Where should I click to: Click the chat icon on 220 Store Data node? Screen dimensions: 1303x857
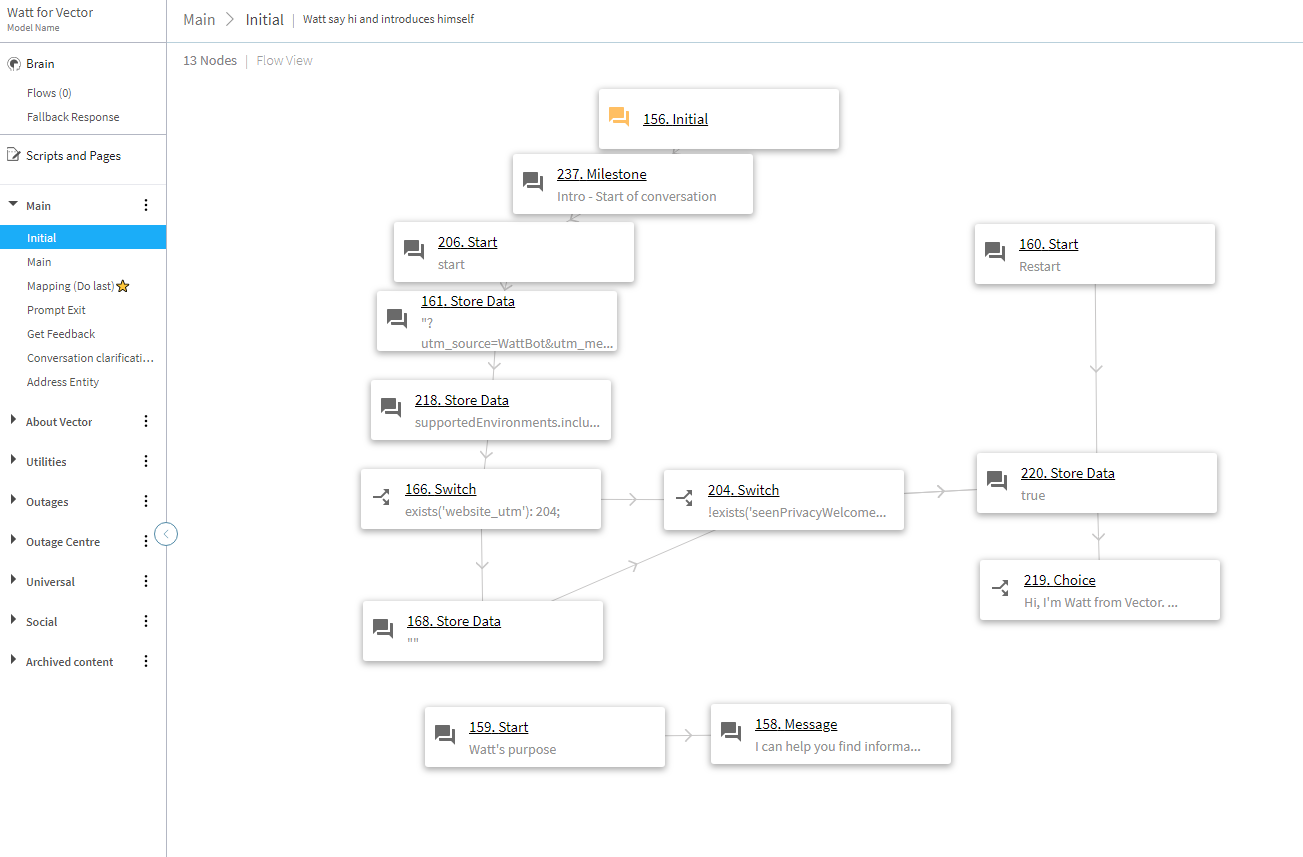pos(997,481)
